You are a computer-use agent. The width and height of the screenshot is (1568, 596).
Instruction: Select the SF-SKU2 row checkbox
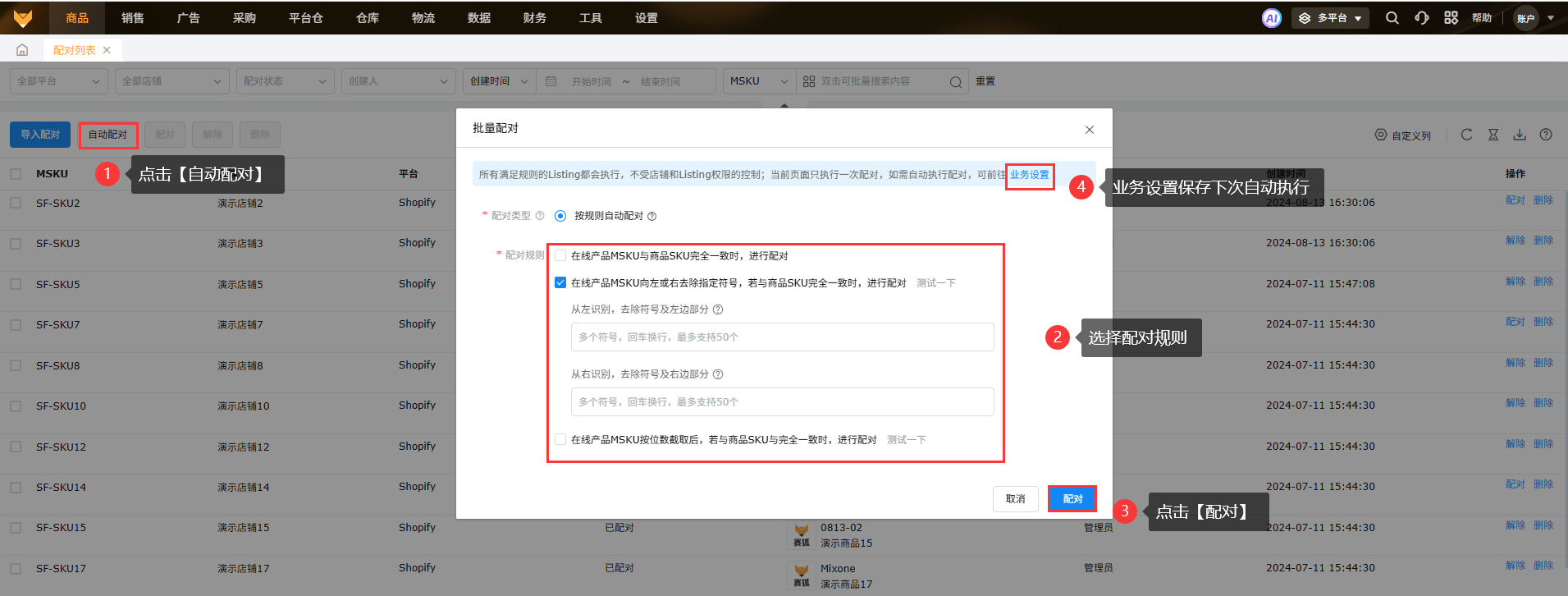16,203
